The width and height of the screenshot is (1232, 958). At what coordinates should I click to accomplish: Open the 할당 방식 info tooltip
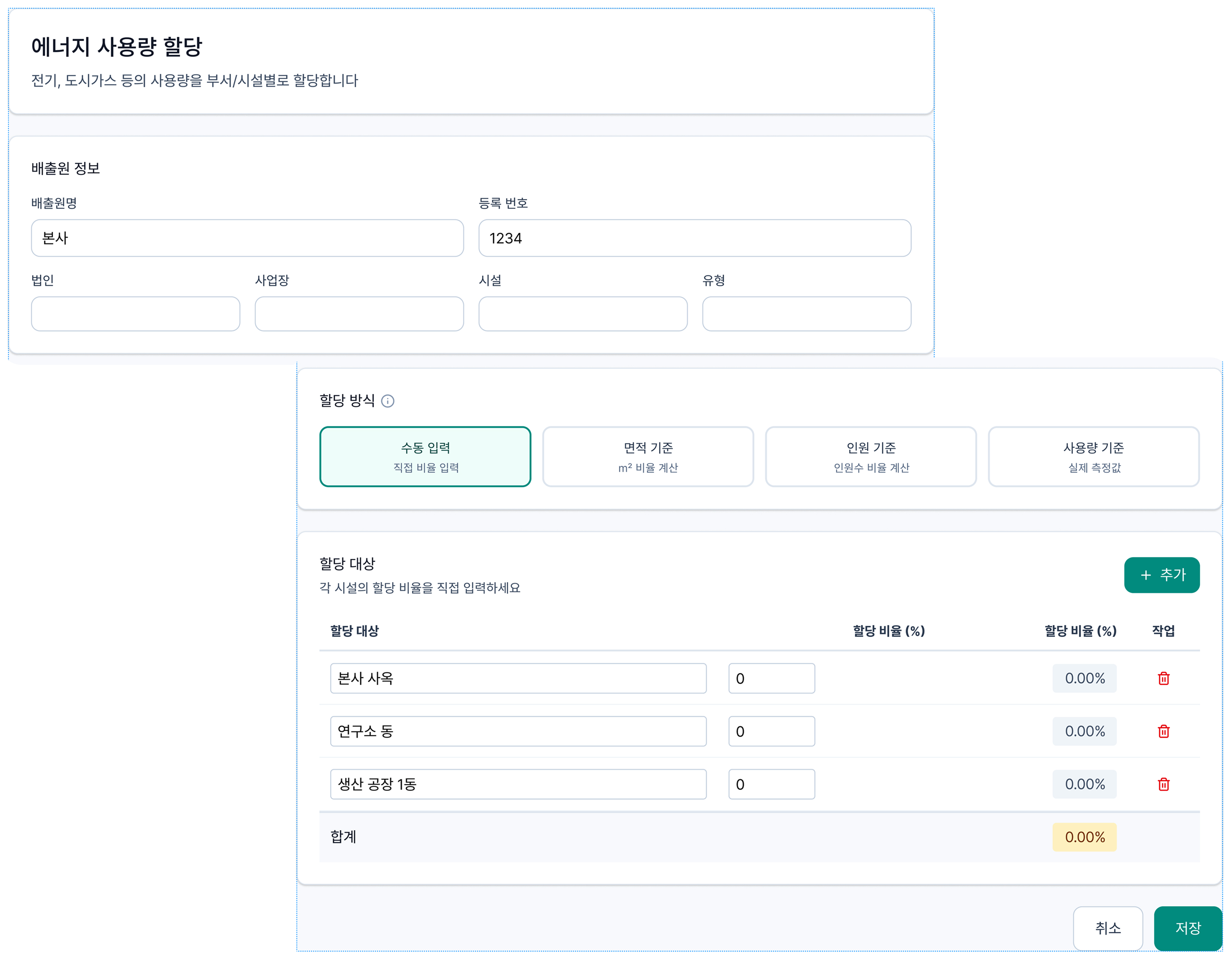pos(389,401)
